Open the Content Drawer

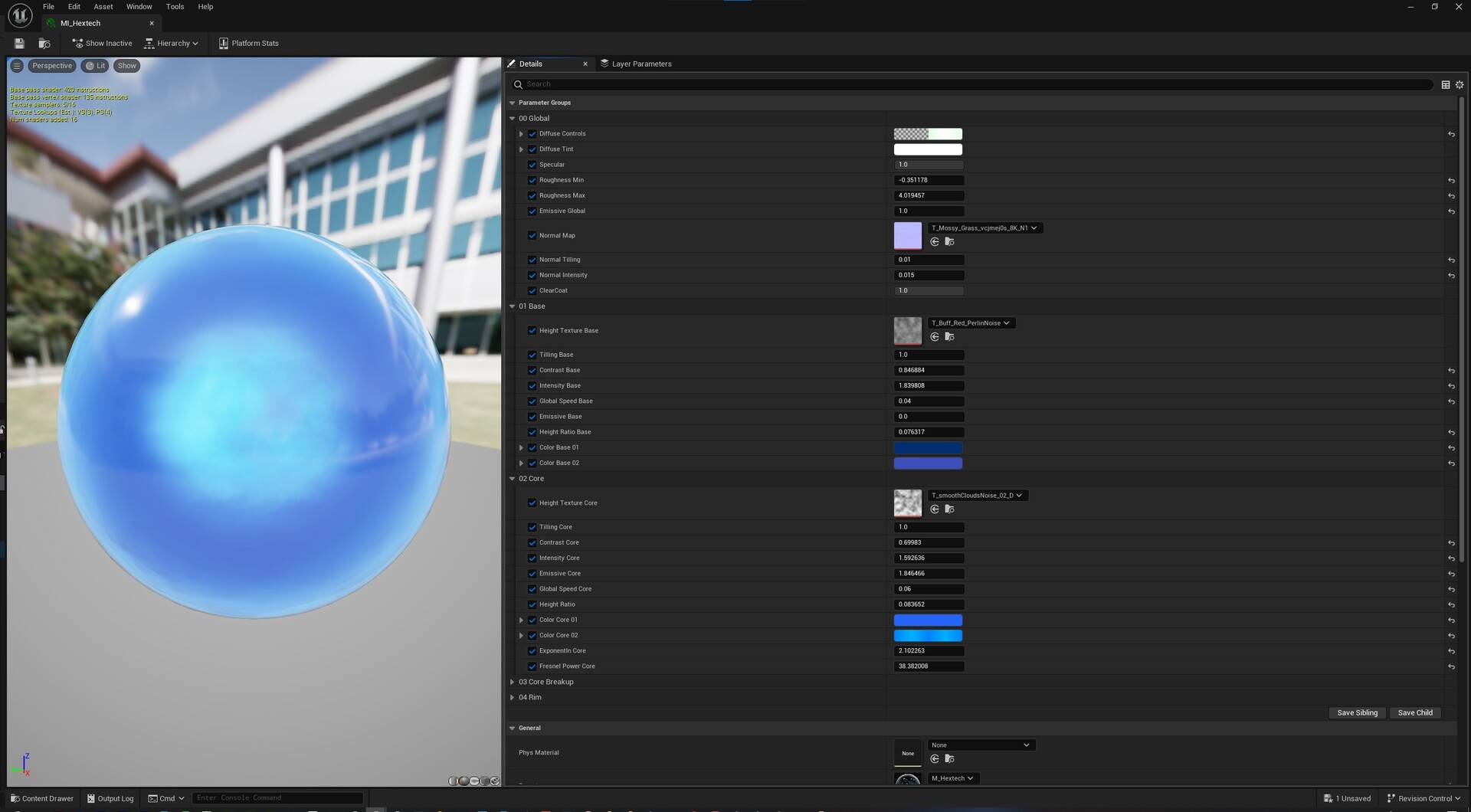pos(42,798)
